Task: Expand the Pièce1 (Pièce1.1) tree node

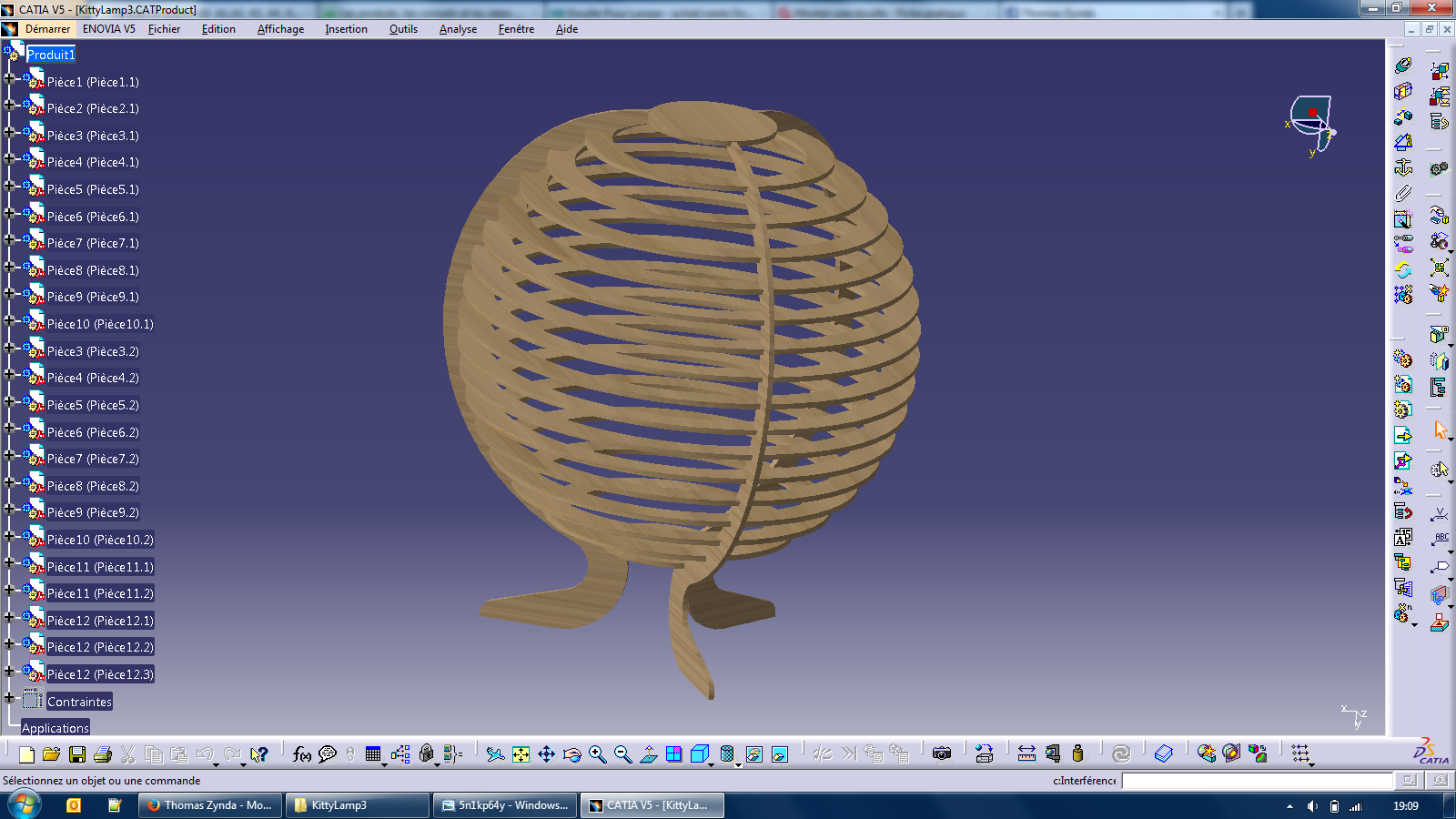Action: coord(9,78)
